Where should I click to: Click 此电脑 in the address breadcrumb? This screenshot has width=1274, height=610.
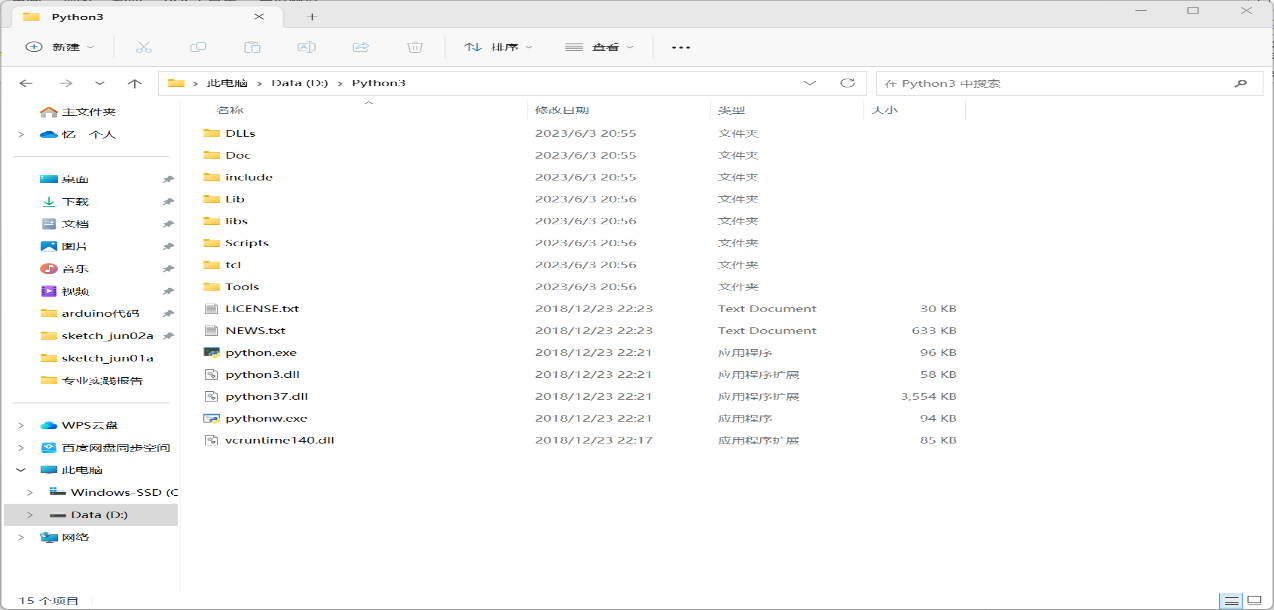coord(227,83)
